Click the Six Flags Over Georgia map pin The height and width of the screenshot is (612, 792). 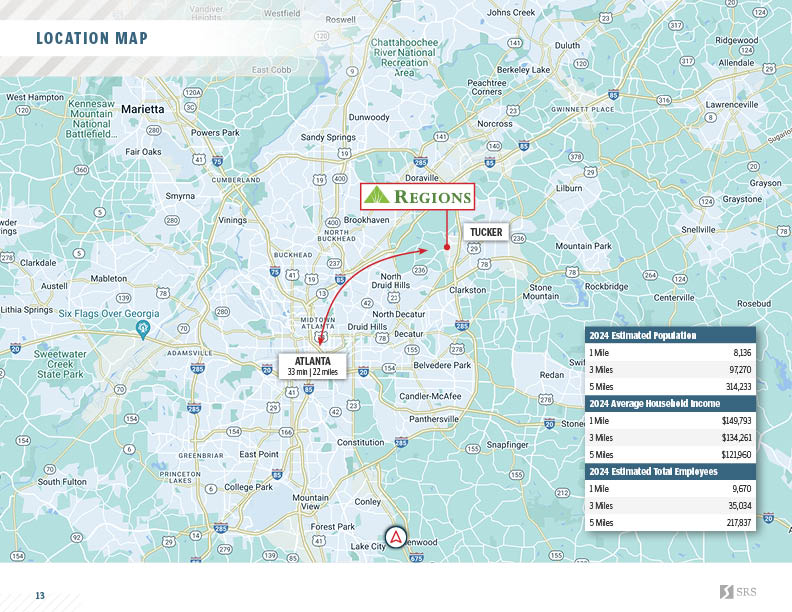[143, 330]
